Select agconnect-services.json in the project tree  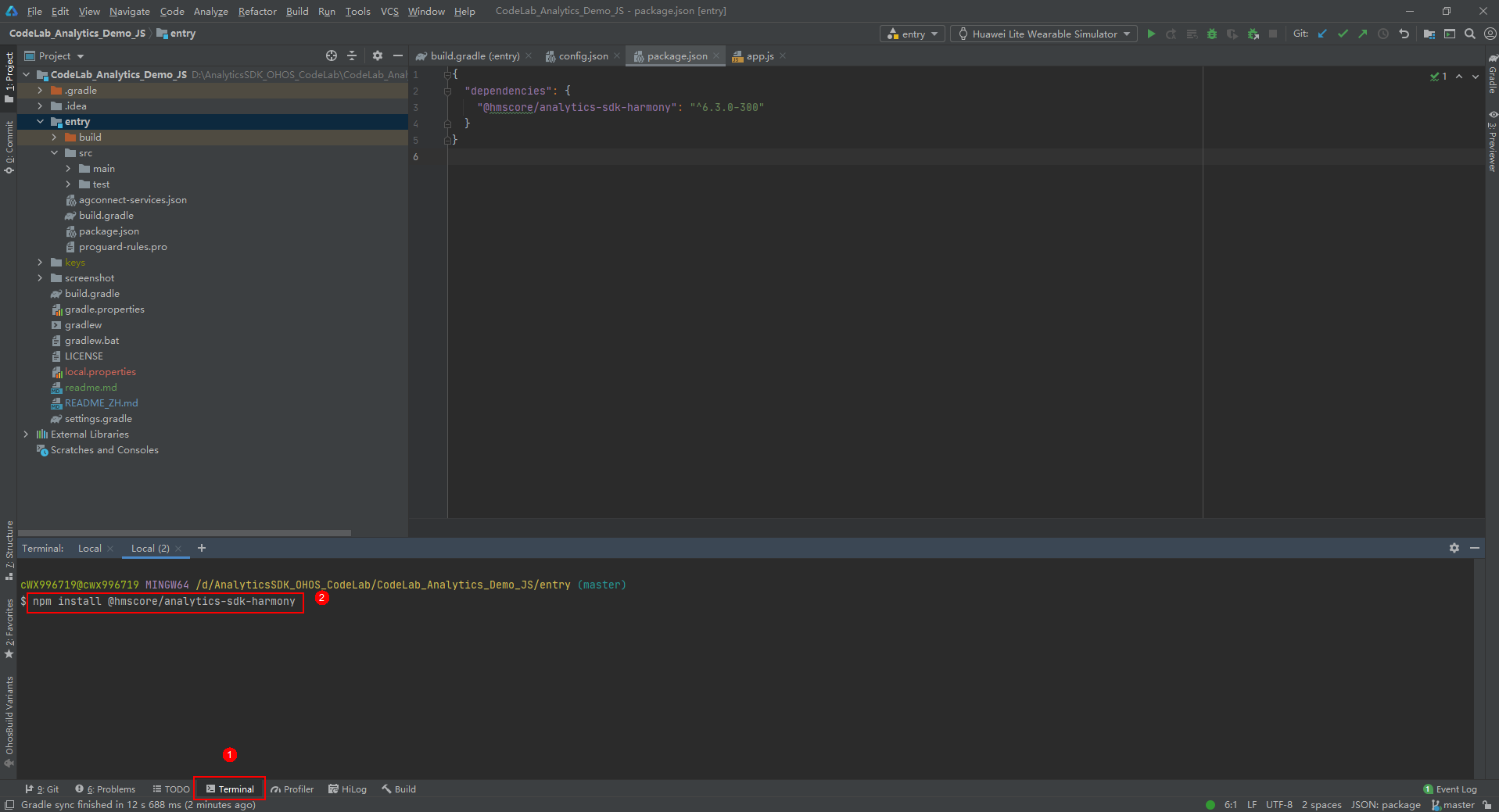132,200
